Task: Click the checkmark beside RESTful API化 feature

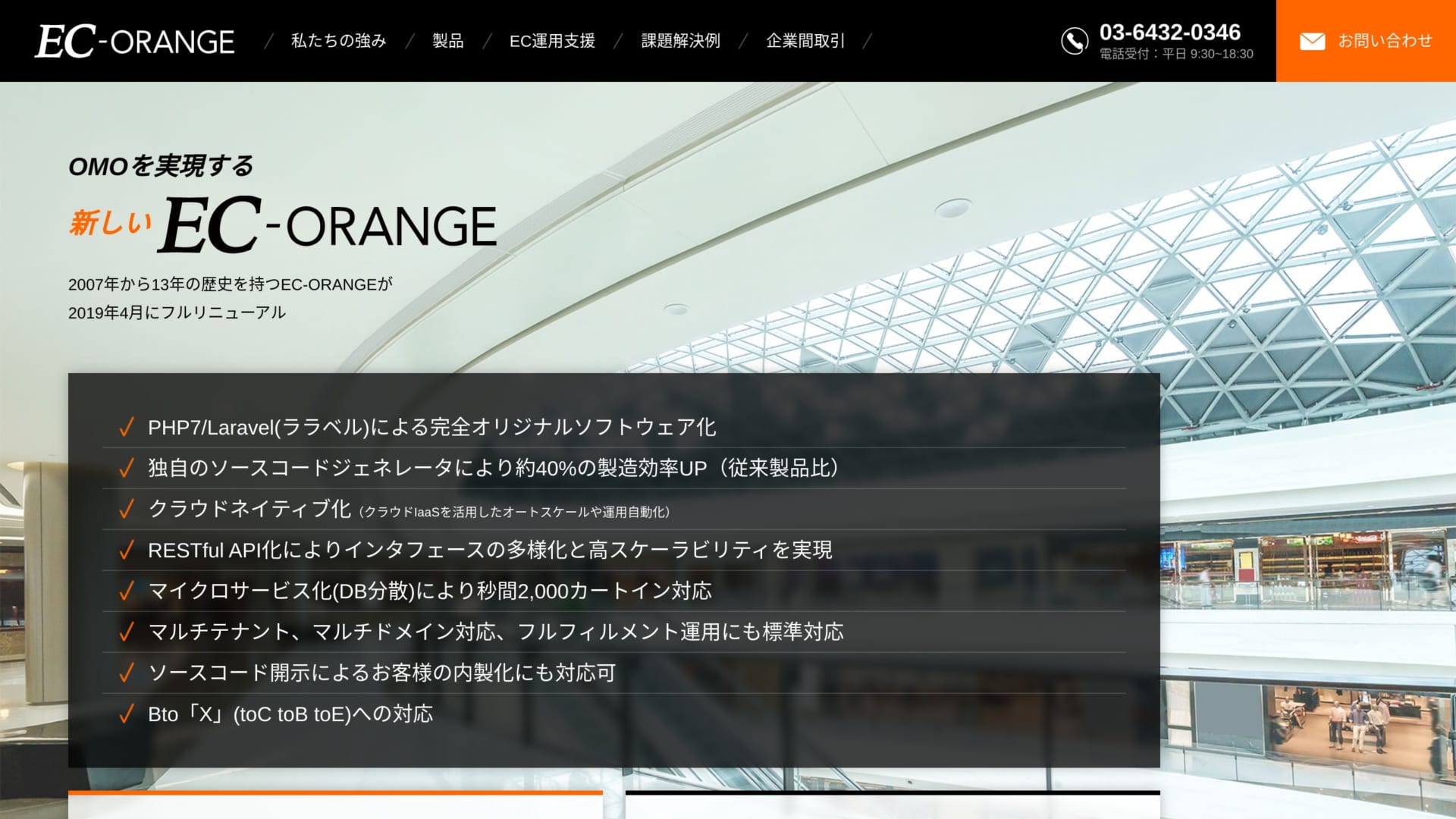Action: click(125, 551)
